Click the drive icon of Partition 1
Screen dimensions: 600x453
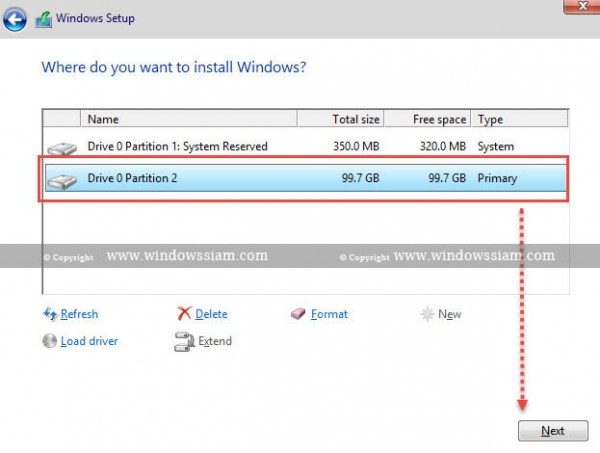click(x=62, y=148)
